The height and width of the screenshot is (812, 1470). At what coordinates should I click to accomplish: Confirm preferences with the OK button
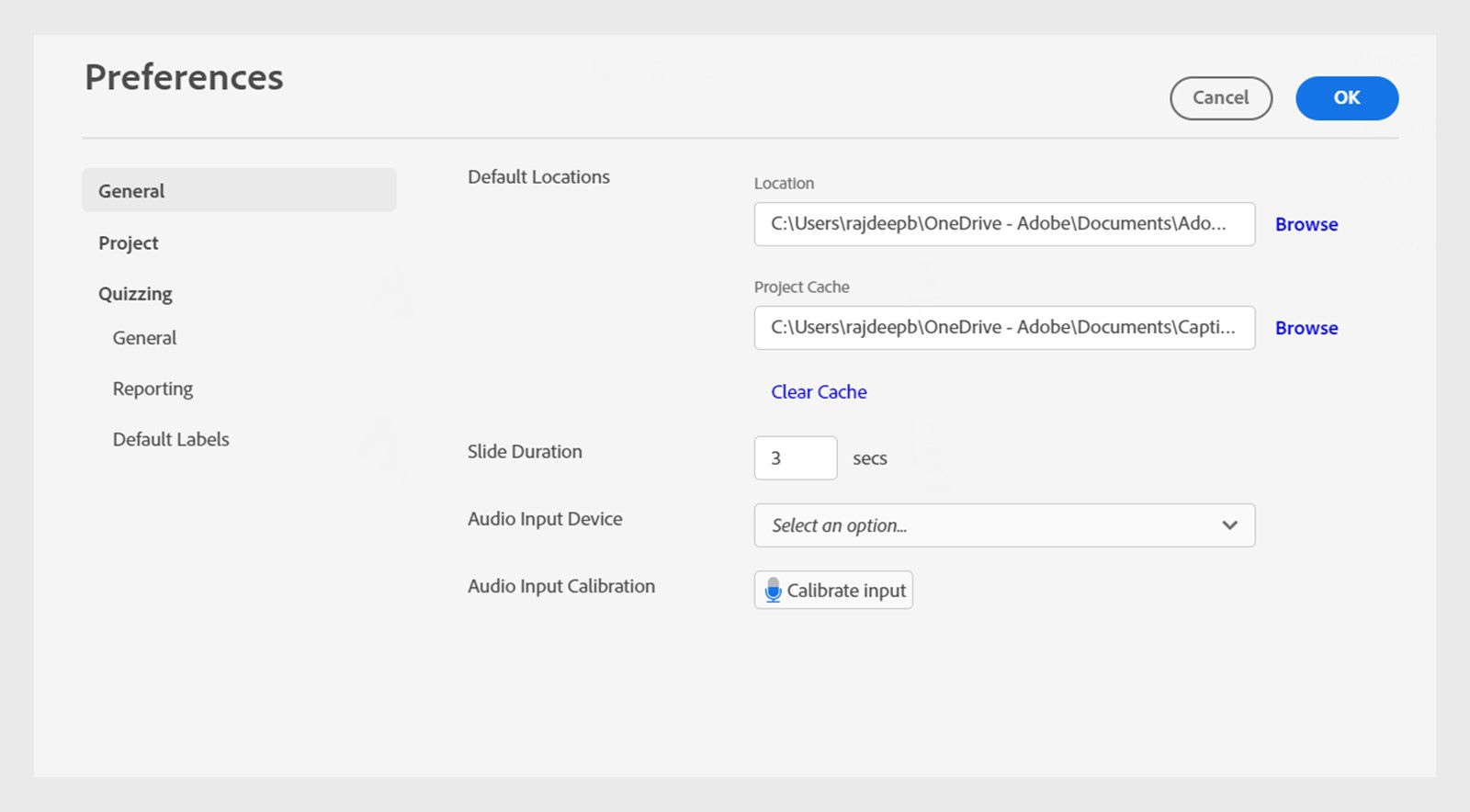[1346, 98]
